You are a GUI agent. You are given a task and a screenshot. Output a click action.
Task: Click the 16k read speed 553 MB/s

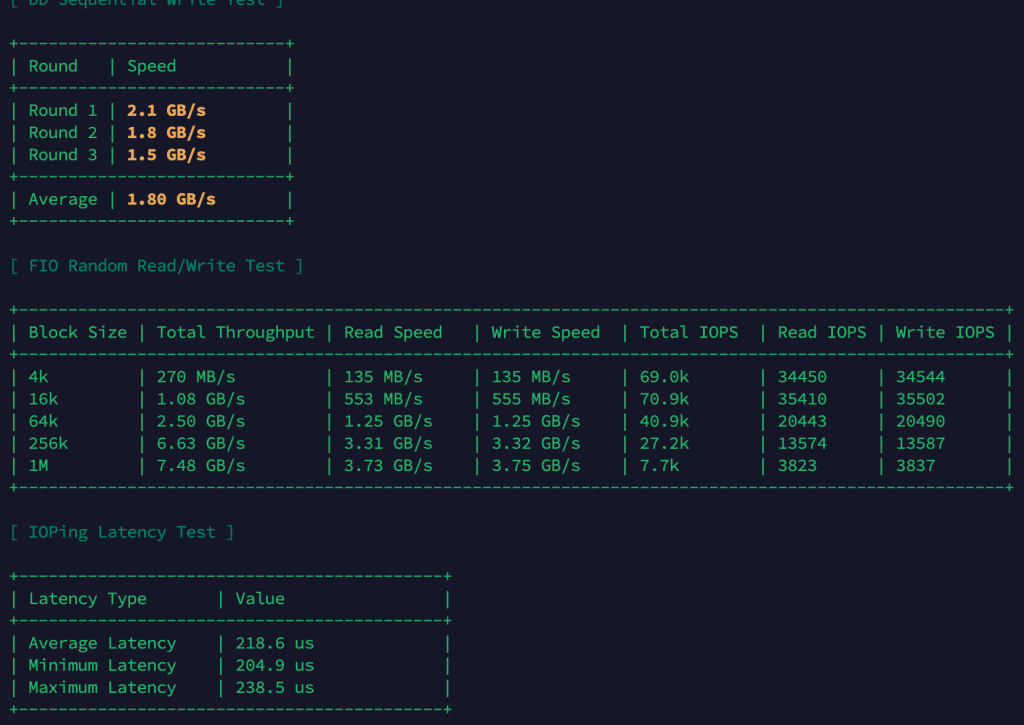click(x=383, y=399)
